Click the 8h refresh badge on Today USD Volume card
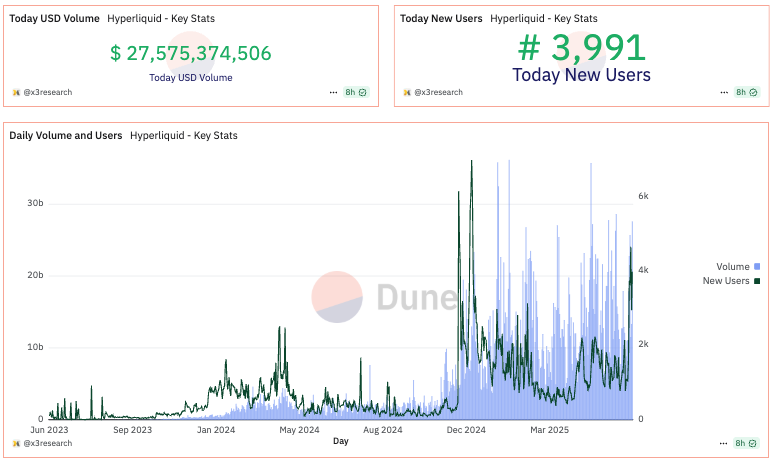Screen dimensions: 775x464 [356, 92]
